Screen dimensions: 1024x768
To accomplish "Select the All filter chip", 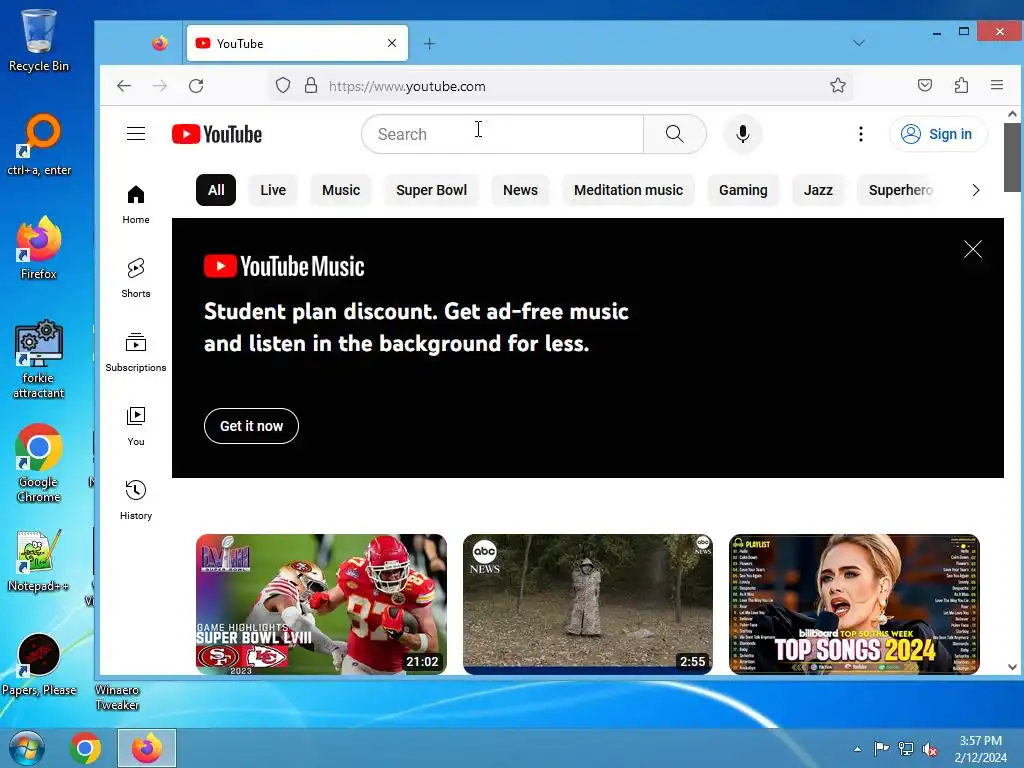I will [x=216, y=190].
